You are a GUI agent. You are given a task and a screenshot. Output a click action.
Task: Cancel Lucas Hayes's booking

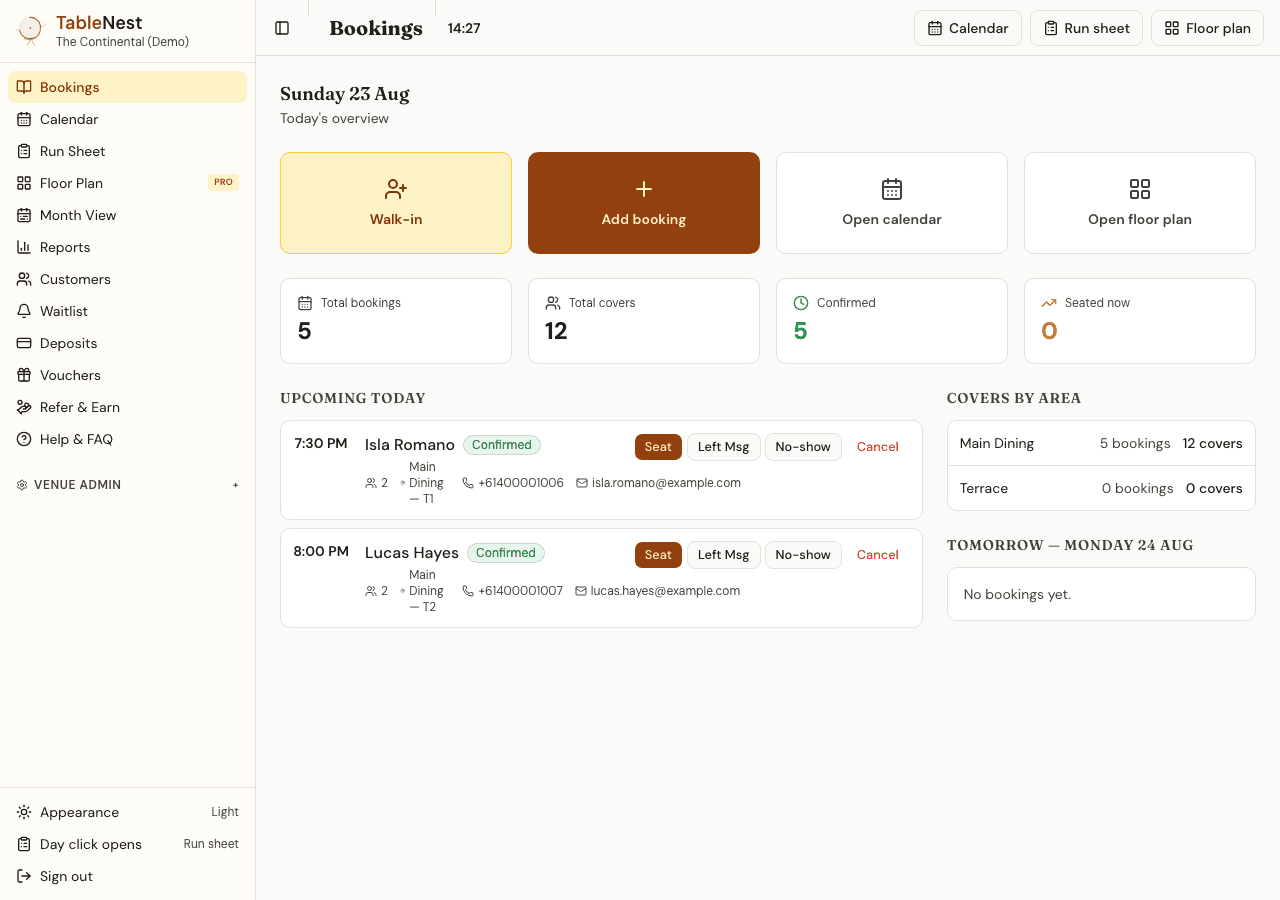point(878,555)
